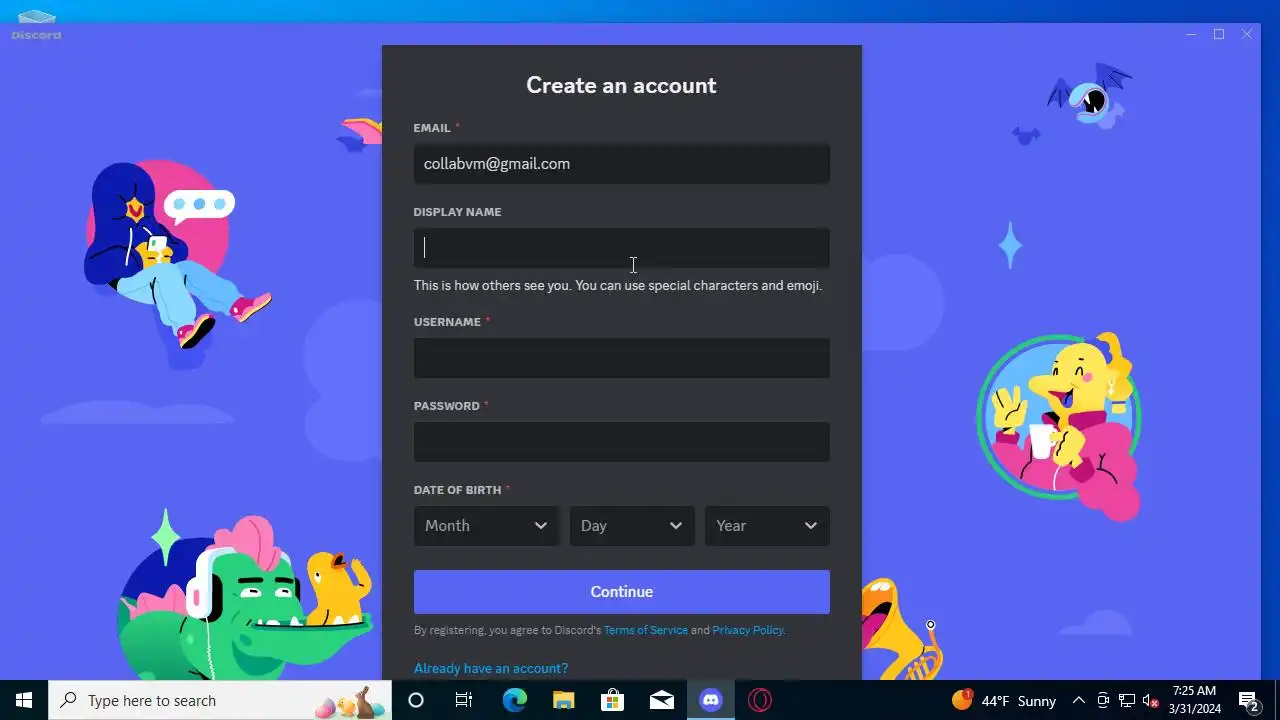The width and height of the screenshot is (1280, 720).
Task: Open the Month dropdown for date of birth
Action: [x=486, y=526]
